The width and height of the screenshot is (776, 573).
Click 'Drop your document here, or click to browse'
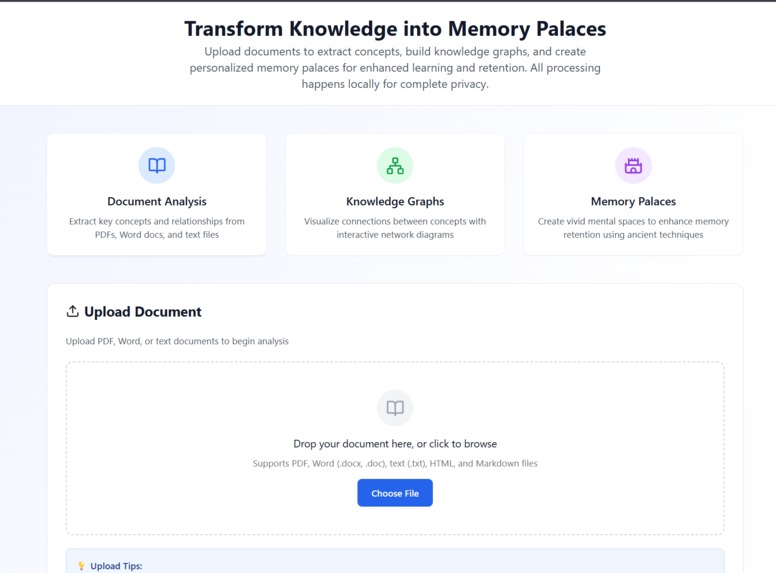(395, 444)
